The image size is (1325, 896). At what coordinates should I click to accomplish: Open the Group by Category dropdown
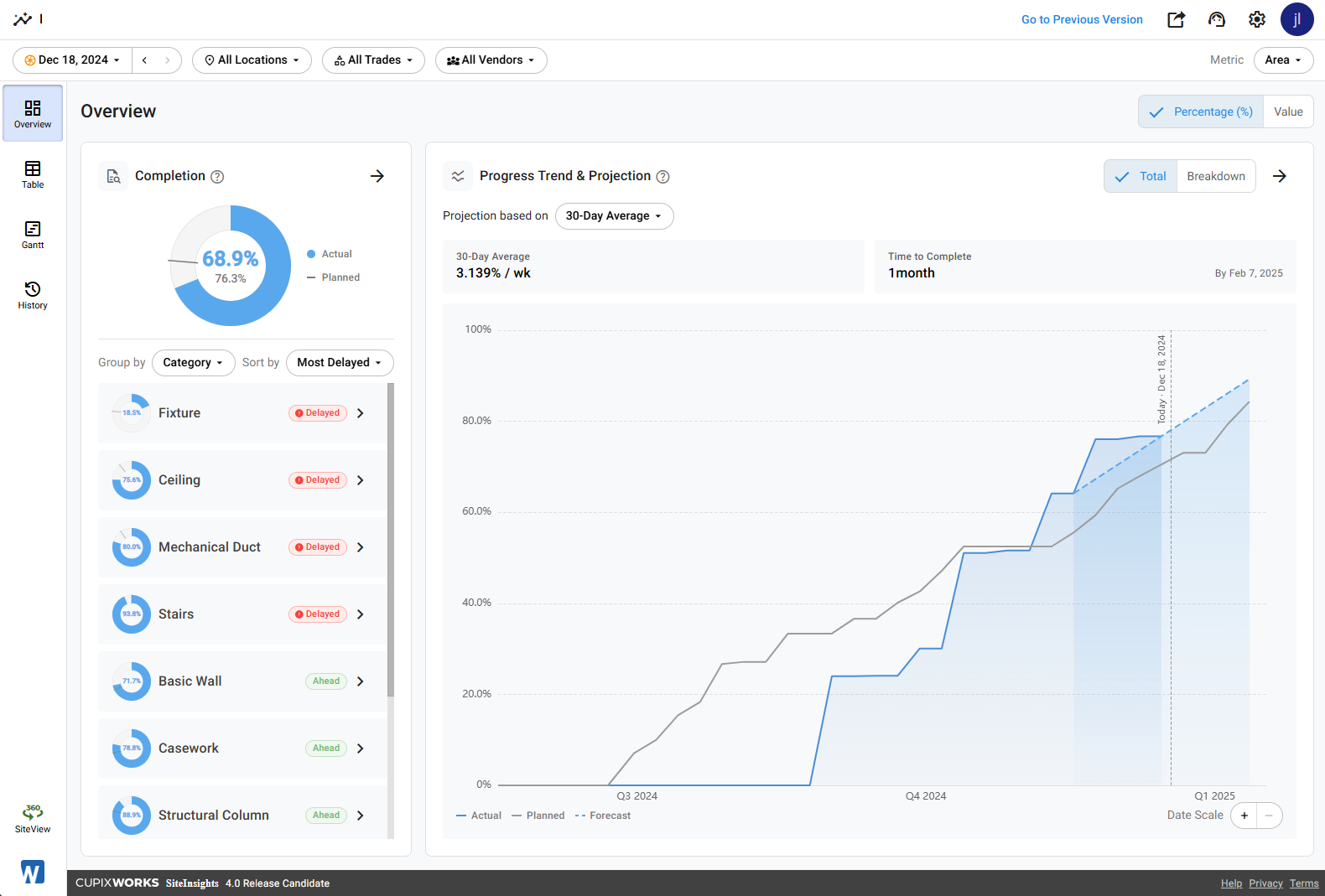(x=193, y=363)
